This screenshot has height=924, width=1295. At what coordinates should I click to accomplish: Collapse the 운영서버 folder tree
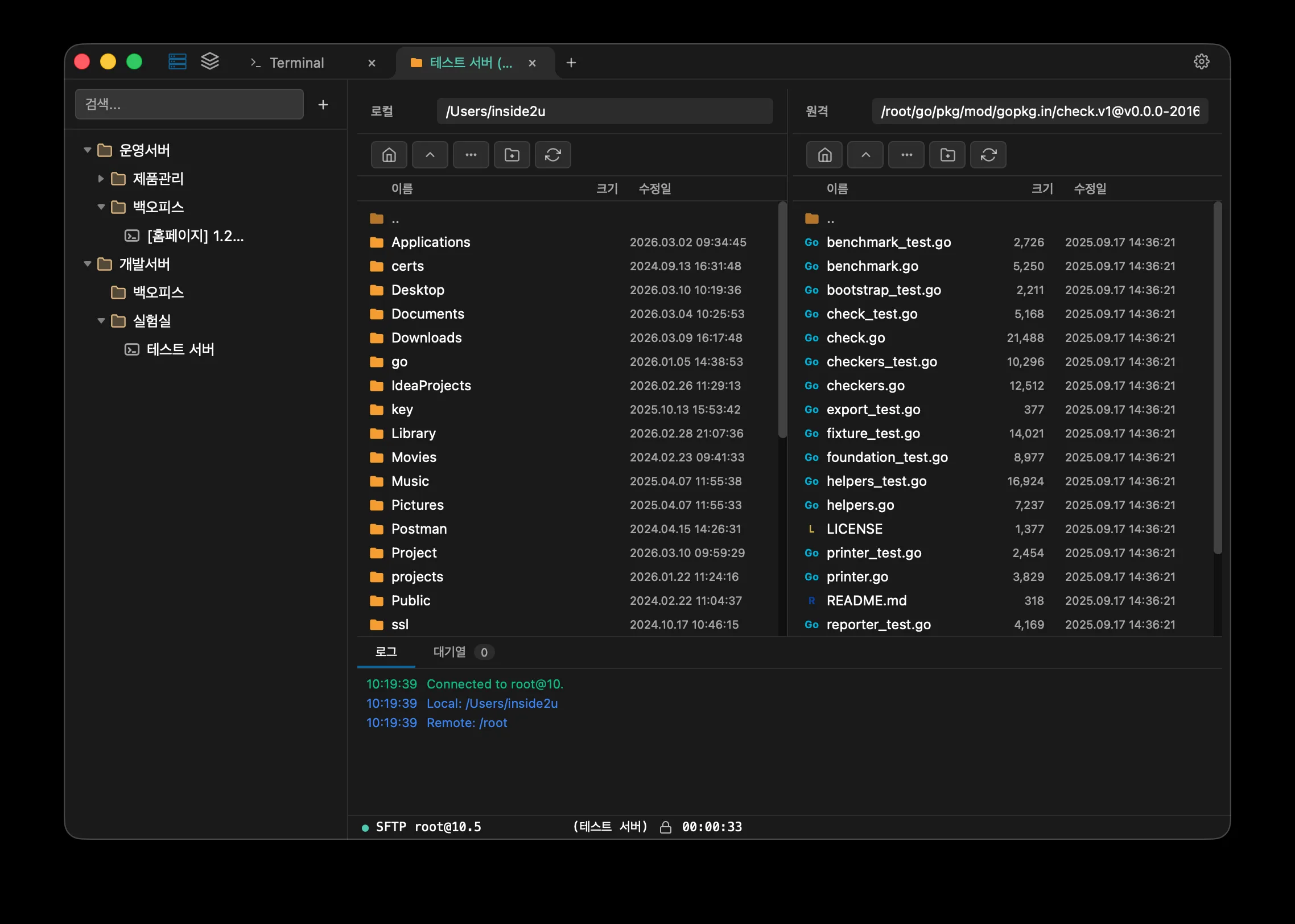tap(88, 150)
